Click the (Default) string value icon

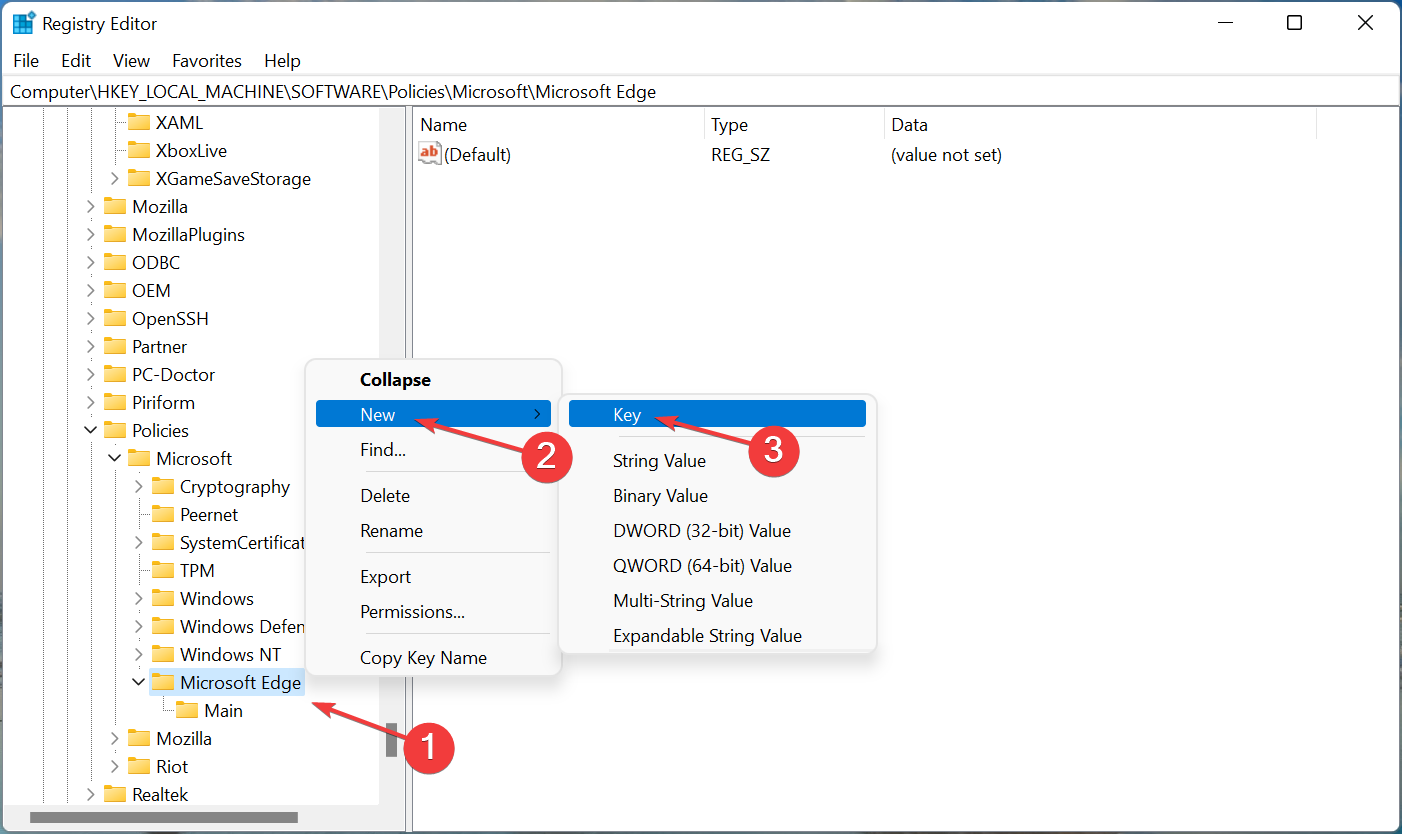(x=430, y=154)
